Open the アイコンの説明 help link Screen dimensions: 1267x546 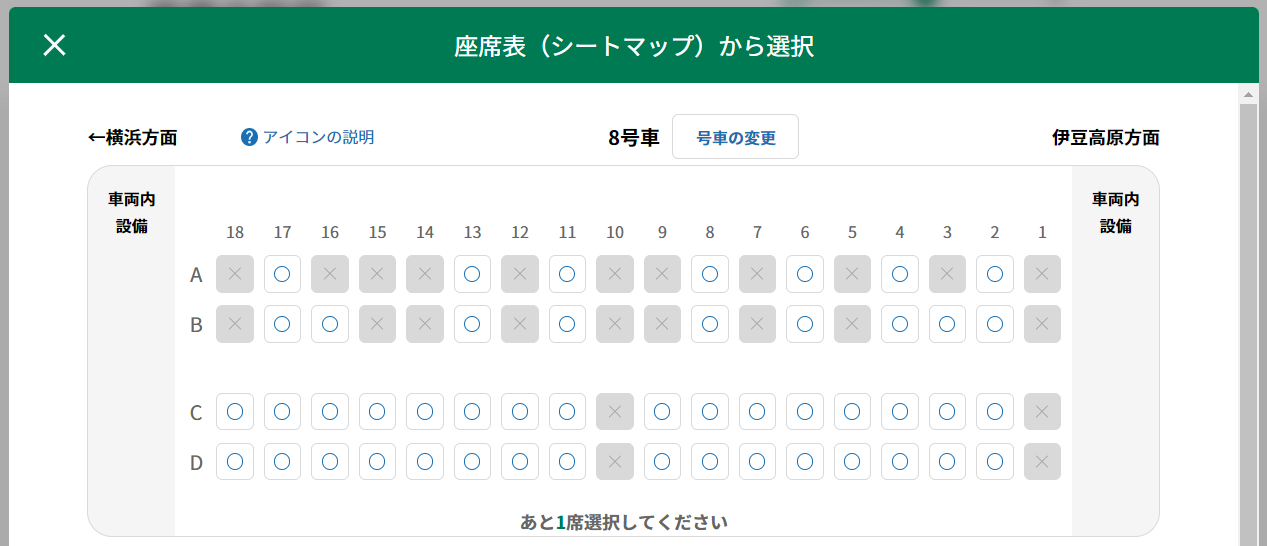tap(318, 137)
